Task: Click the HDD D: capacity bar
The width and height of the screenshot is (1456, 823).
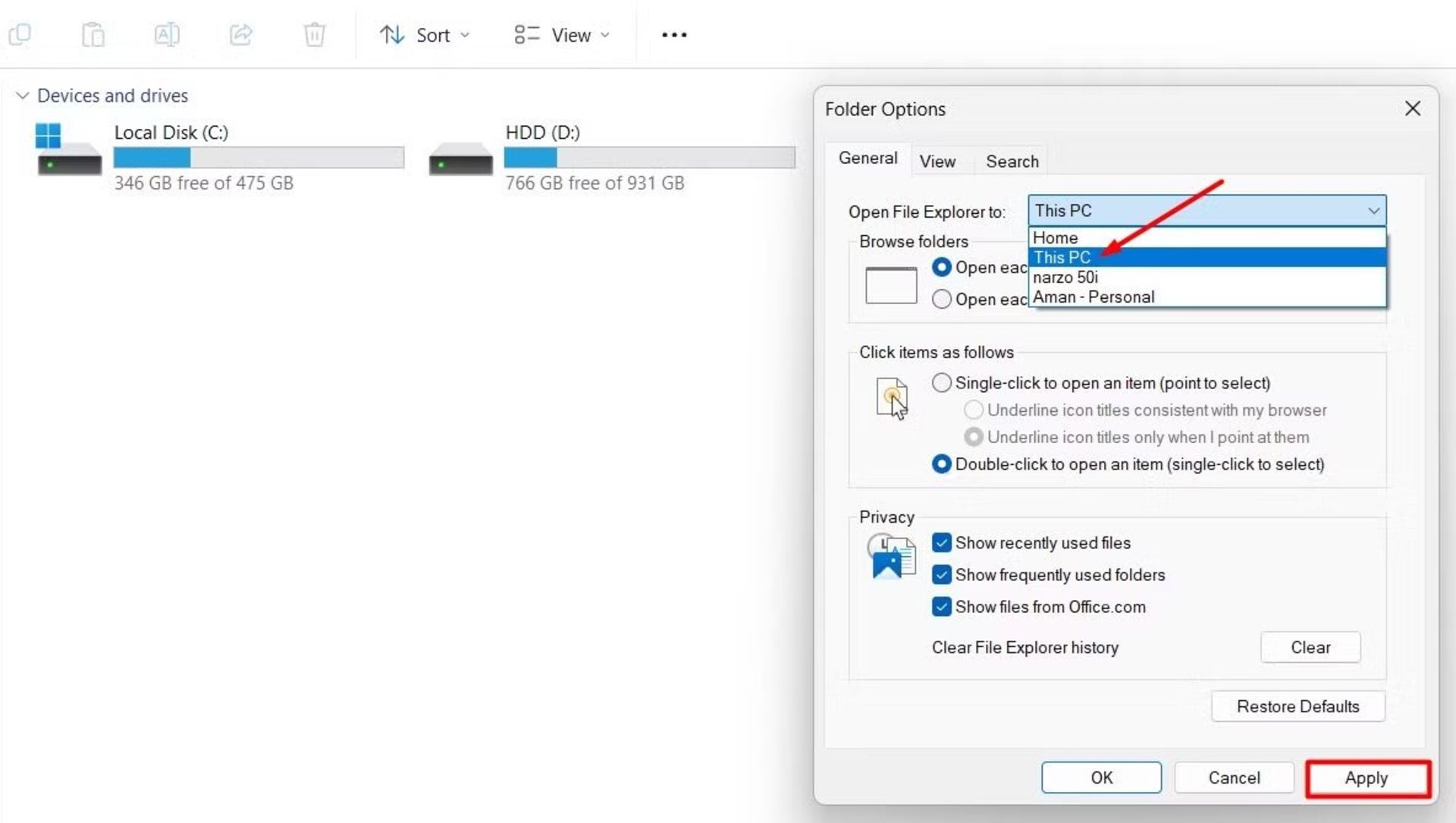Action: (648, 158)
